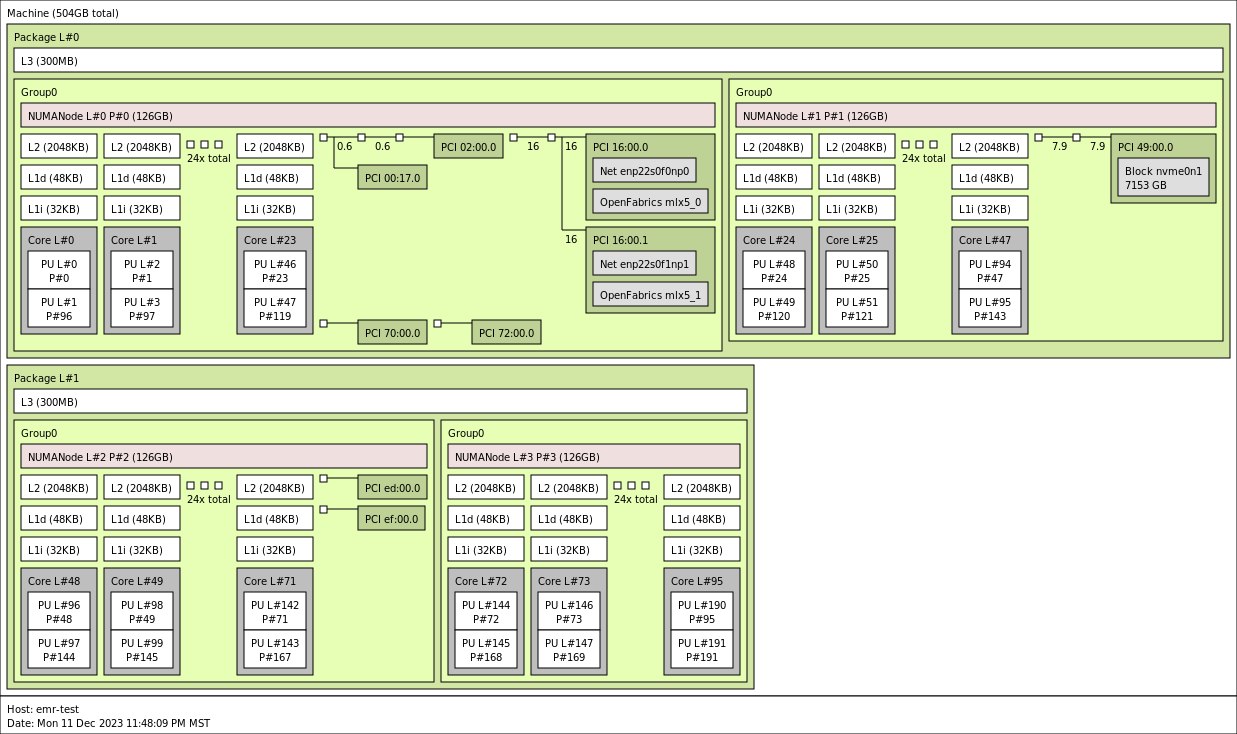Select the PCI 70:00.0 device box

click(x=392, y=333)
